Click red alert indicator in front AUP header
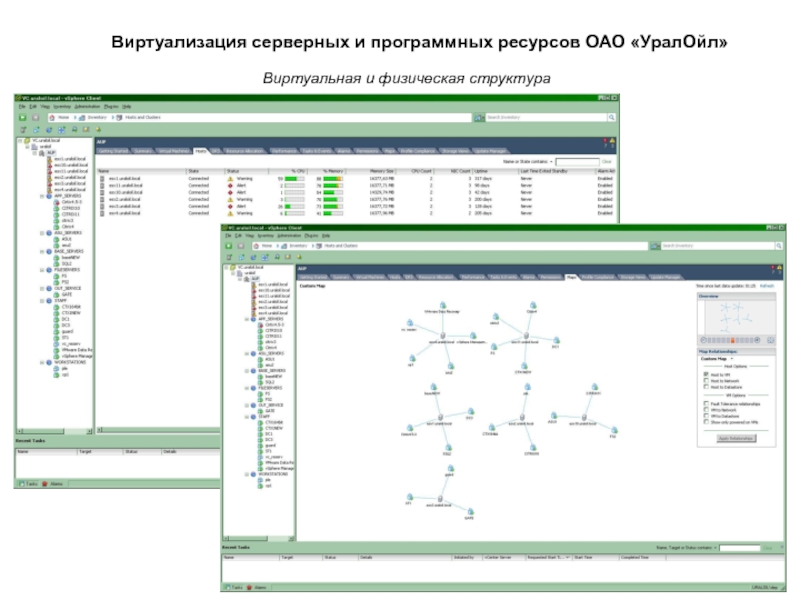The height and width of the screenshot is (600, 800). coord(773,267)
